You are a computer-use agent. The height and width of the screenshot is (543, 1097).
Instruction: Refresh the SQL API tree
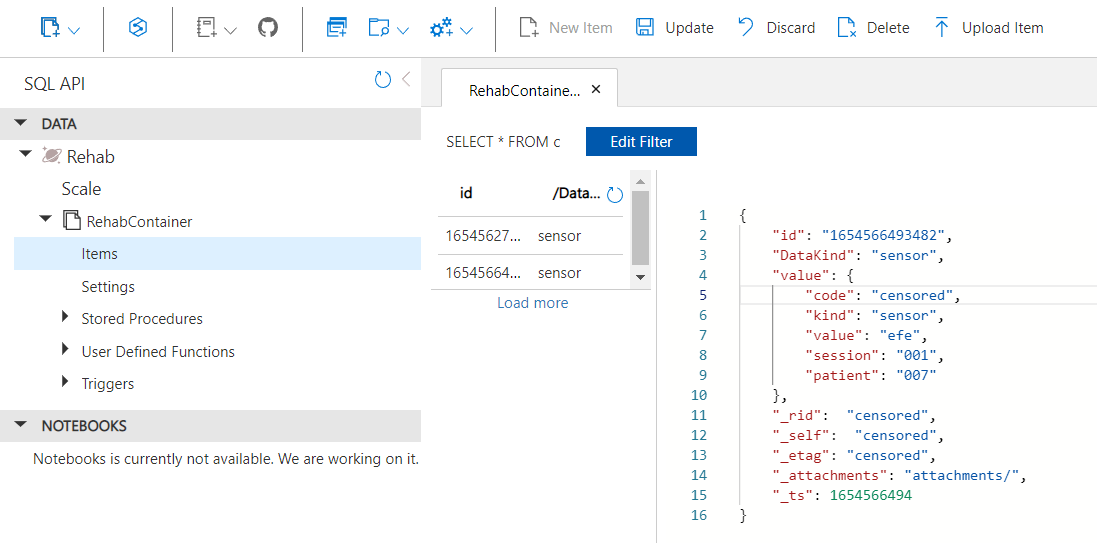(x=383, y=80)
